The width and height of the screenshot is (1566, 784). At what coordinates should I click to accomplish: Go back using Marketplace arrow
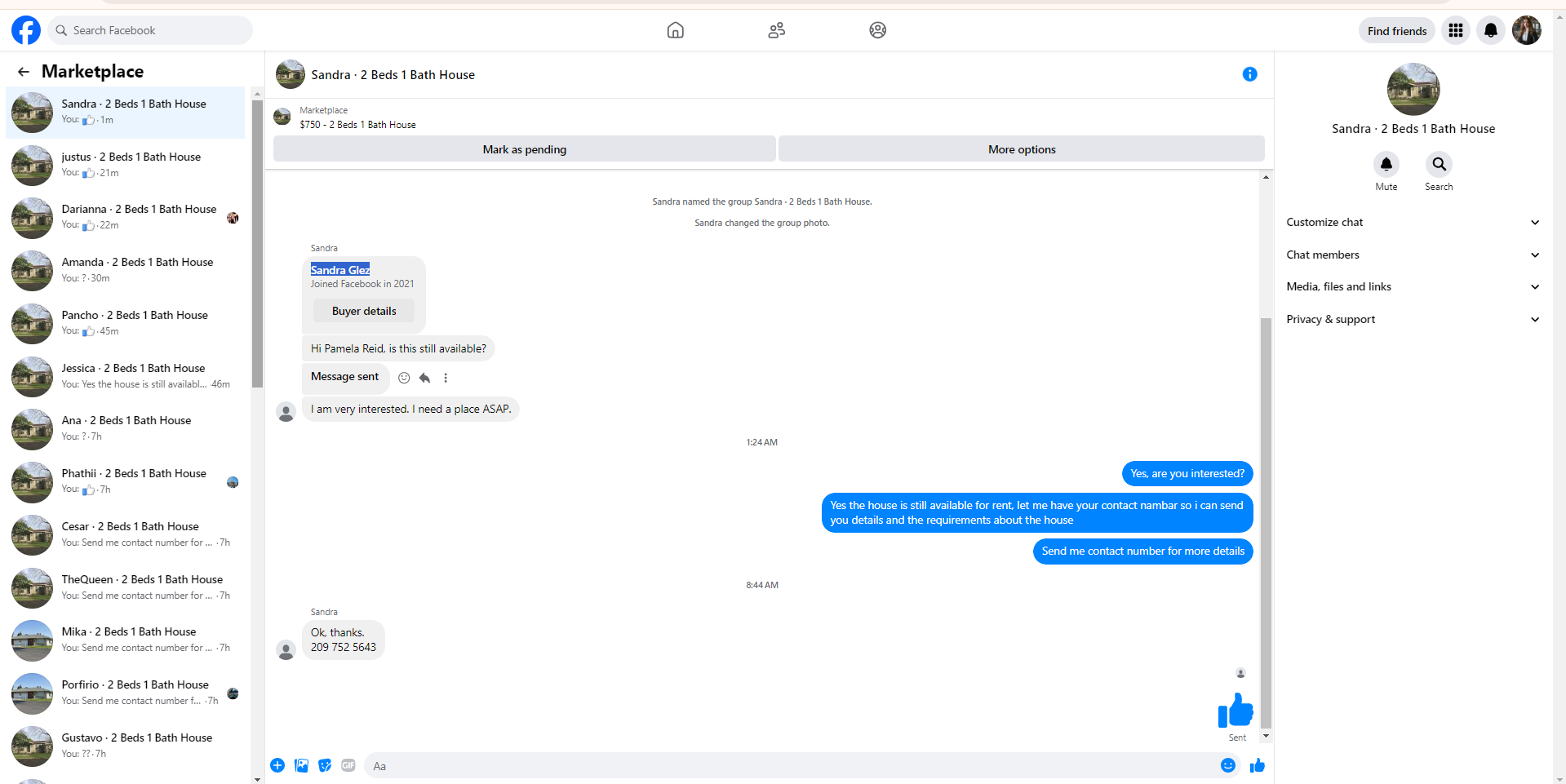pyautogui.click(x=24, y=72)
